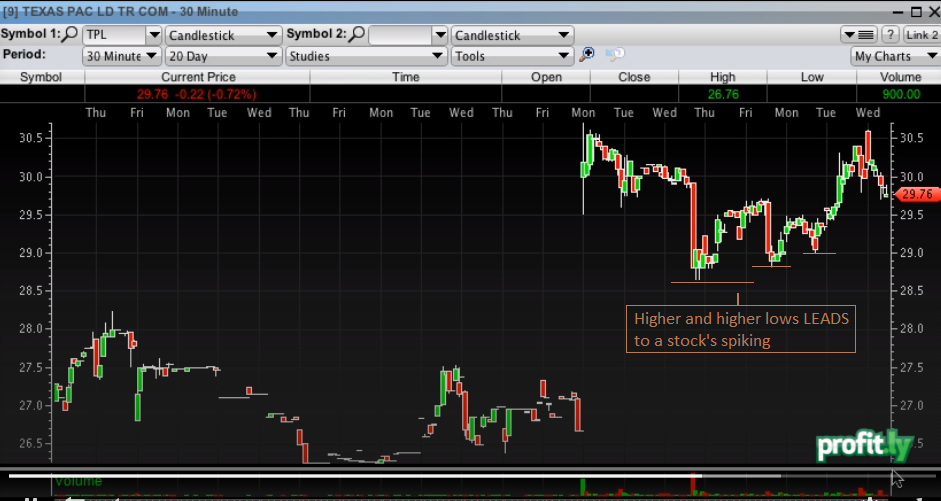Open the help question mark button
Viewport: 941px width, 501px height.
click(x=891, y=35)
